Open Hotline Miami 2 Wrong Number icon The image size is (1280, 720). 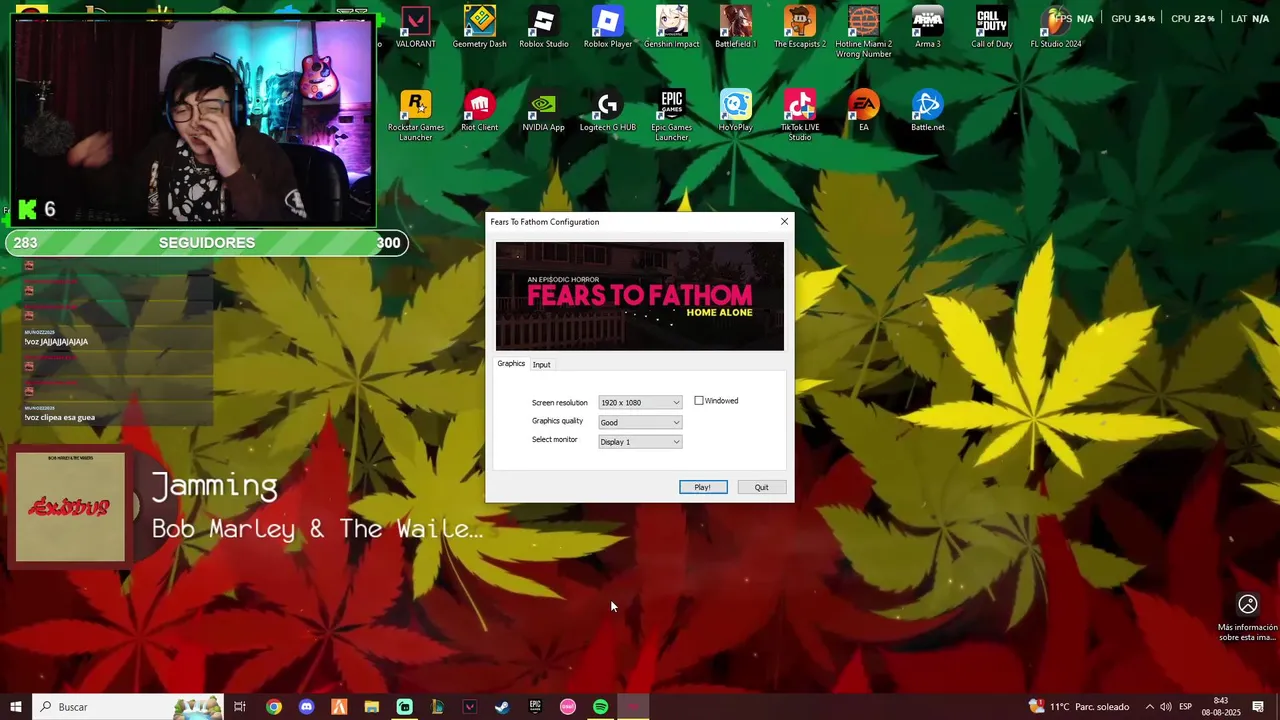[x=864, y=31]
